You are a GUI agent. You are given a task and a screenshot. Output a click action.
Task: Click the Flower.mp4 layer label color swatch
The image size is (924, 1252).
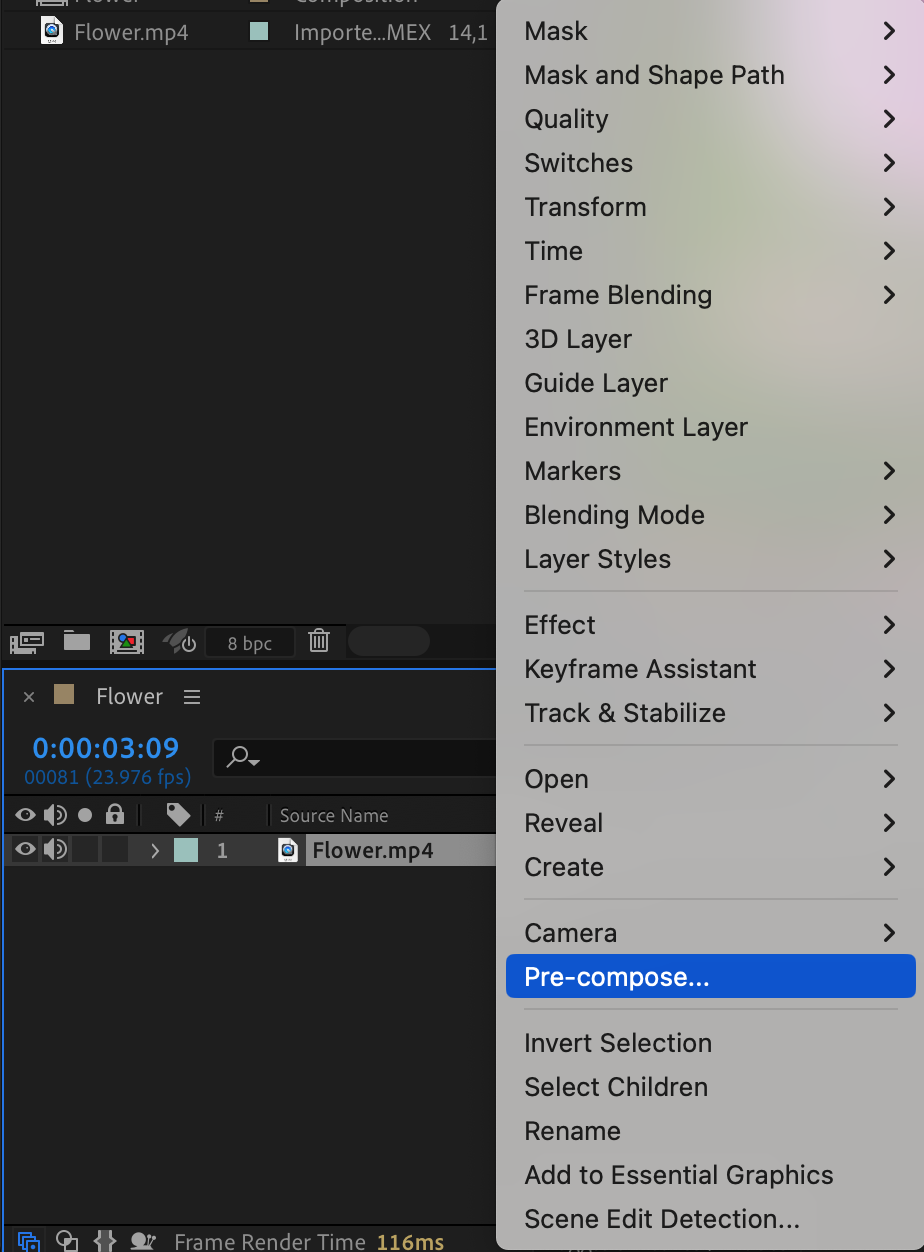(x=186, y=850)
